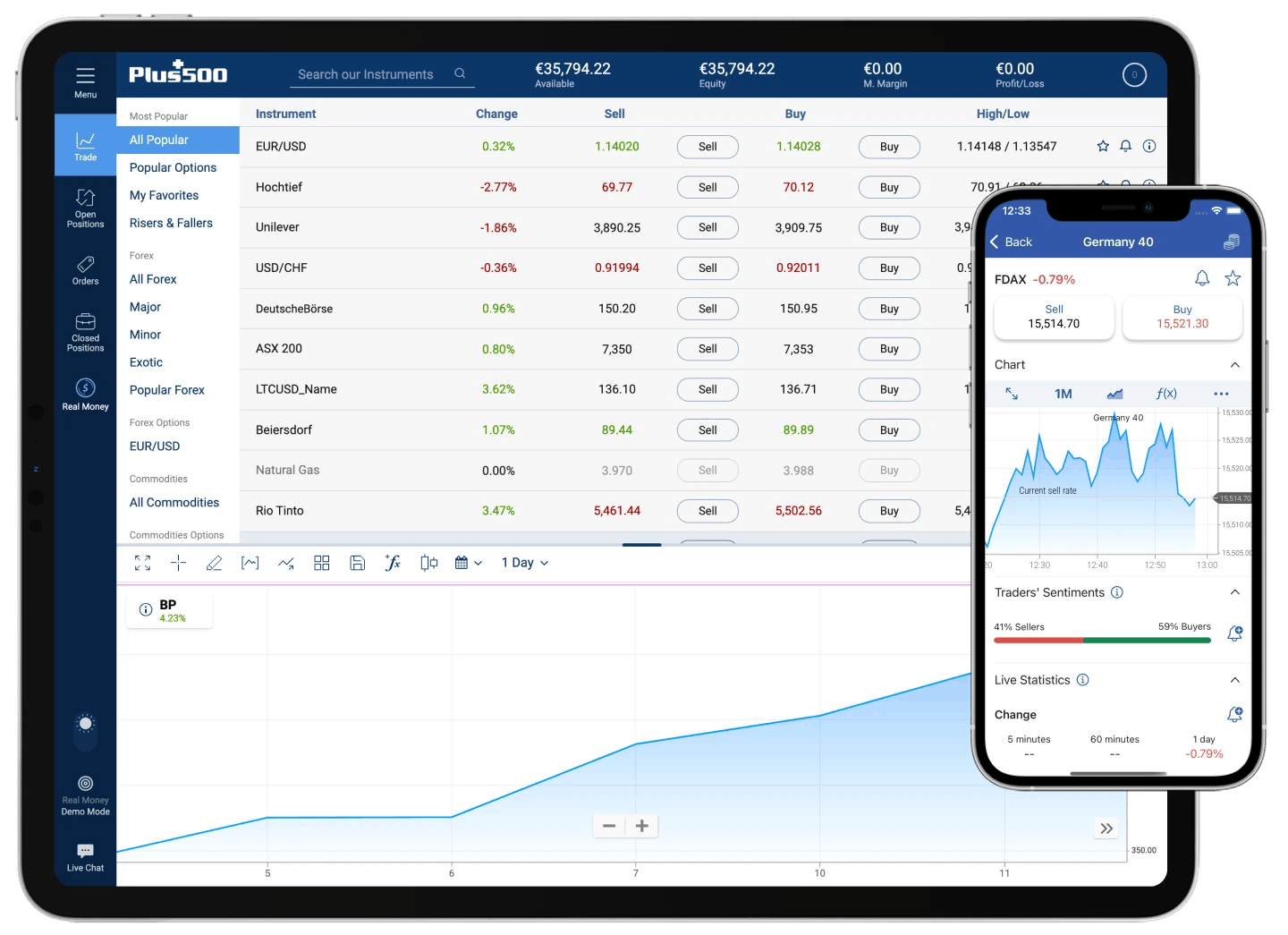The height and width of the screenshot is (935, 1288).
Task: Select the pencil drawing tool
Action: click(214, 563)
